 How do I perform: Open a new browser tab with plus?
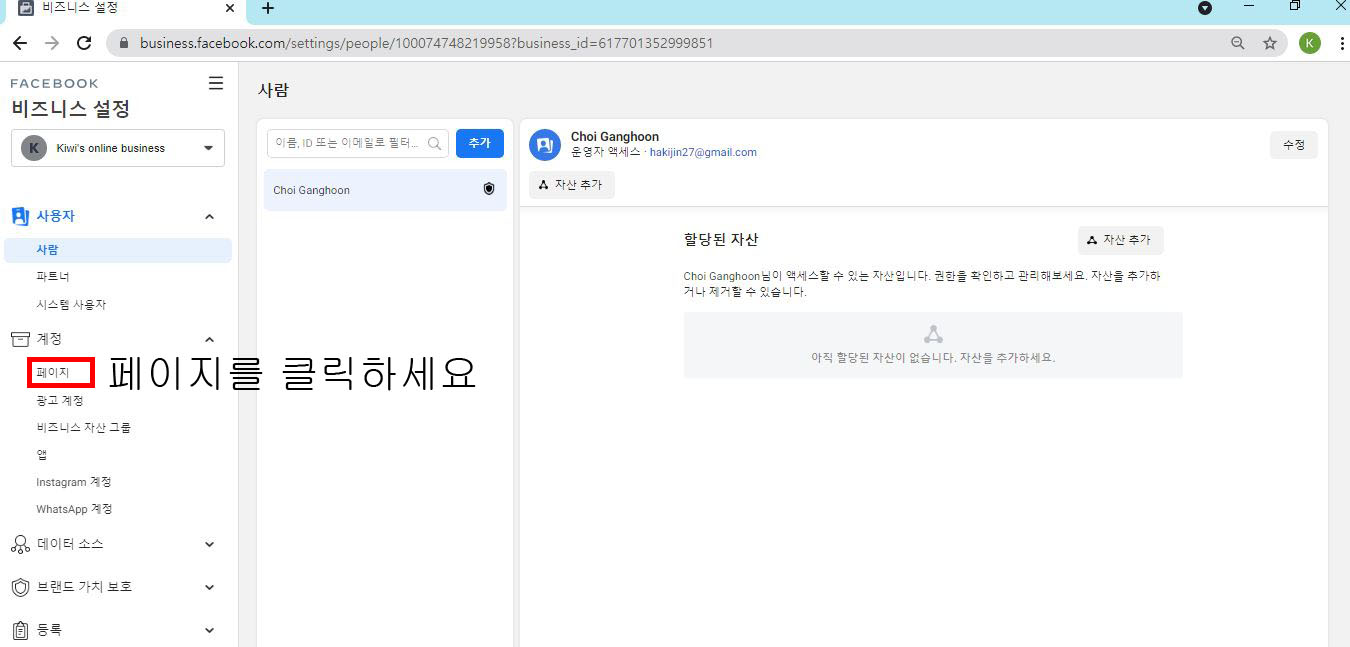(267, 8)
